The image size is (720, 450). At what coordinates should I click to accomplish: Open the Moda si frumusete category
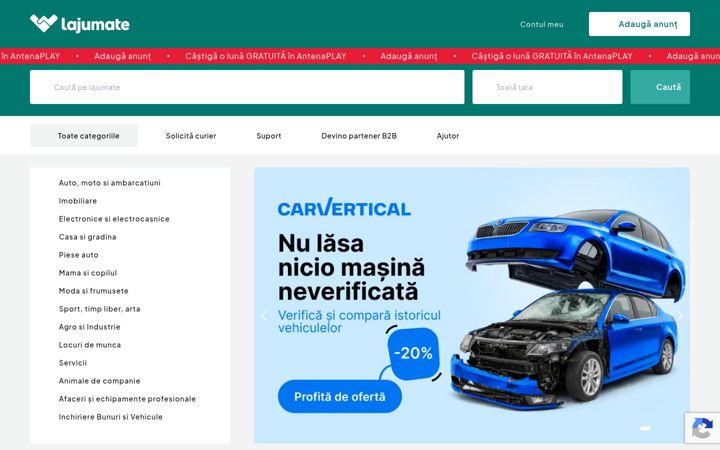pyautogui.click(x=93, y=291)
